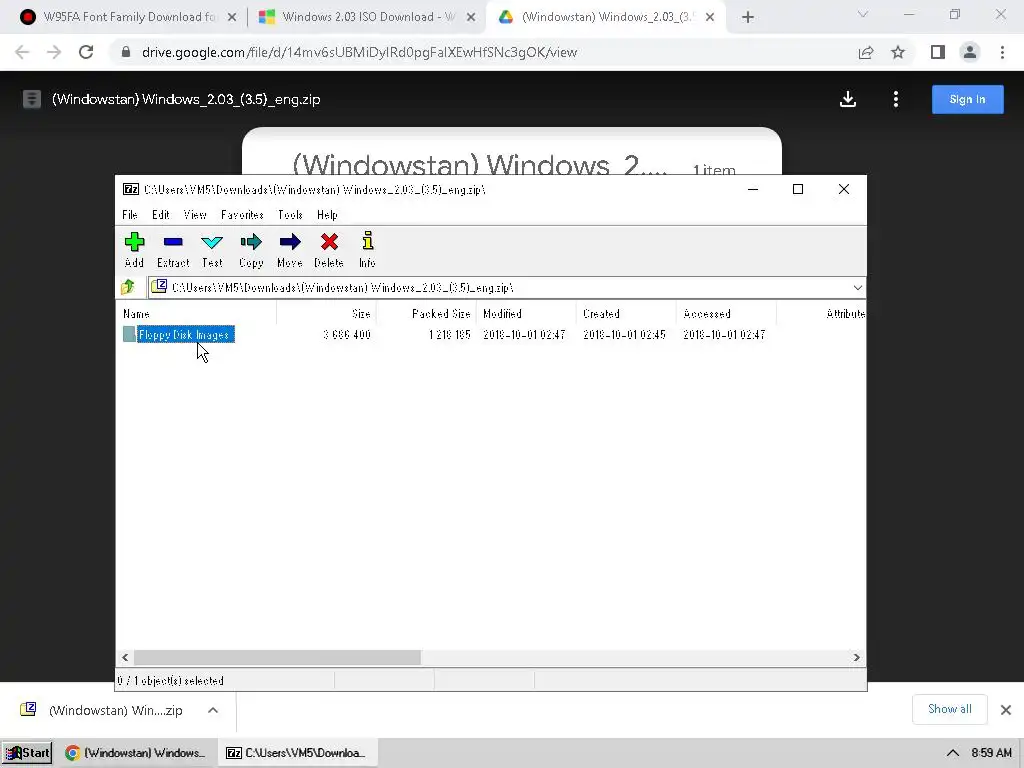Image resolution: width=1024 pixels, height=768 pixels.
Task: Sort by Accessed column header
Action: (726, 313)
